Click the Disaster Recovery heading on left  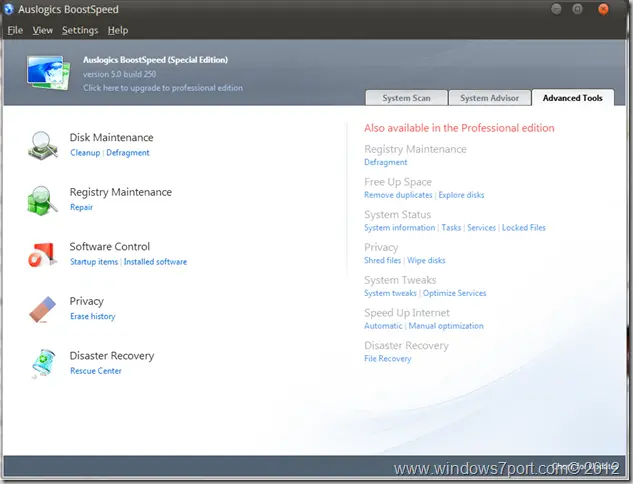click(112, 356)
